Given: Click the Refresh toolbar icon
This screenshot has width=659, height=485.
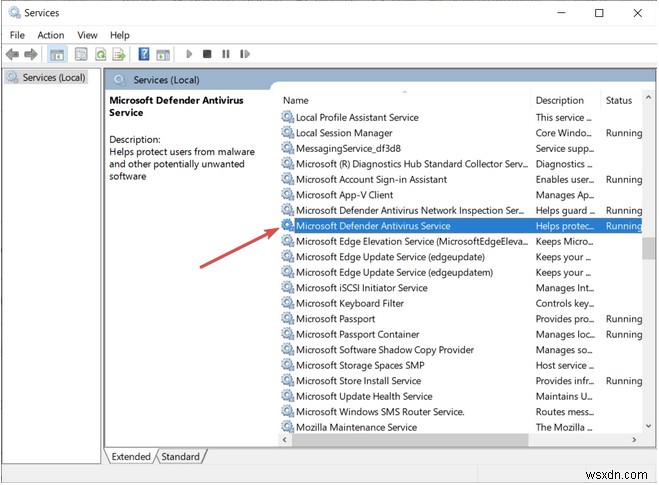Looking at the screenshot, I should click(x=100, y=54).
